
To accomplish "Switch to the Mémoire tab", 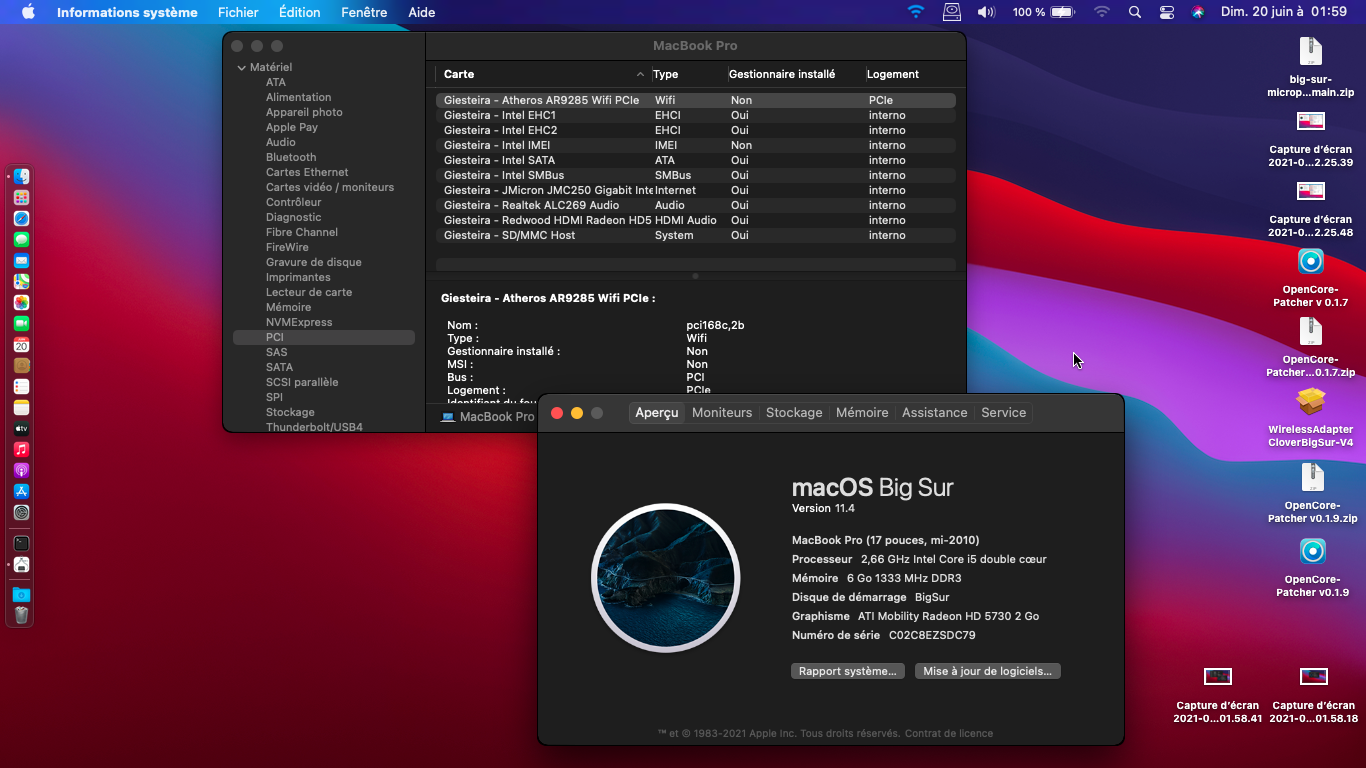I will pos(862,412).
